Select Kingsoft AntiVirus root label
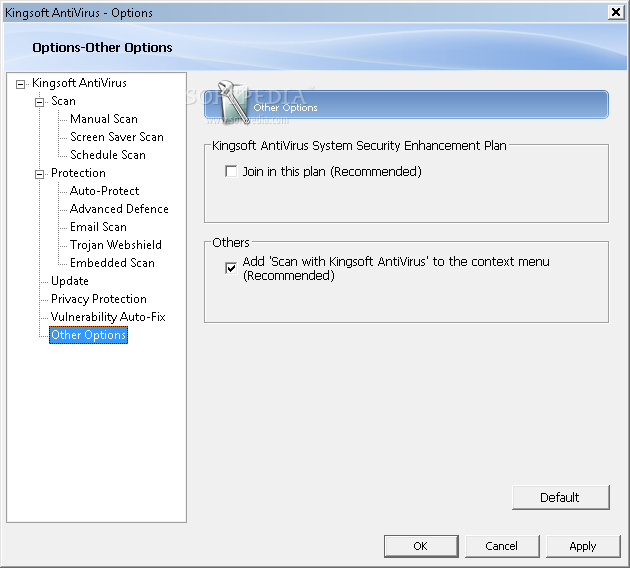630x568 pixels. point(79,83)
